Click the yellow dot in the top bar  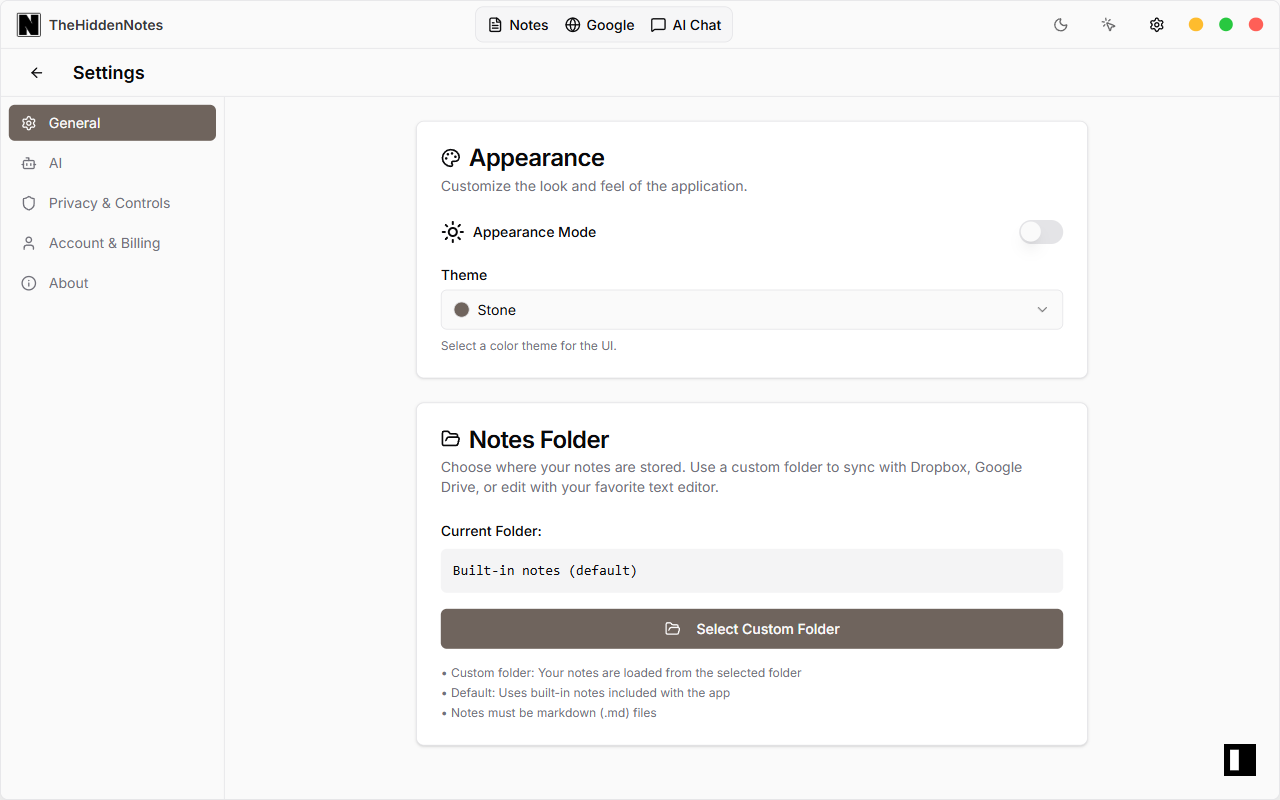1195,24
